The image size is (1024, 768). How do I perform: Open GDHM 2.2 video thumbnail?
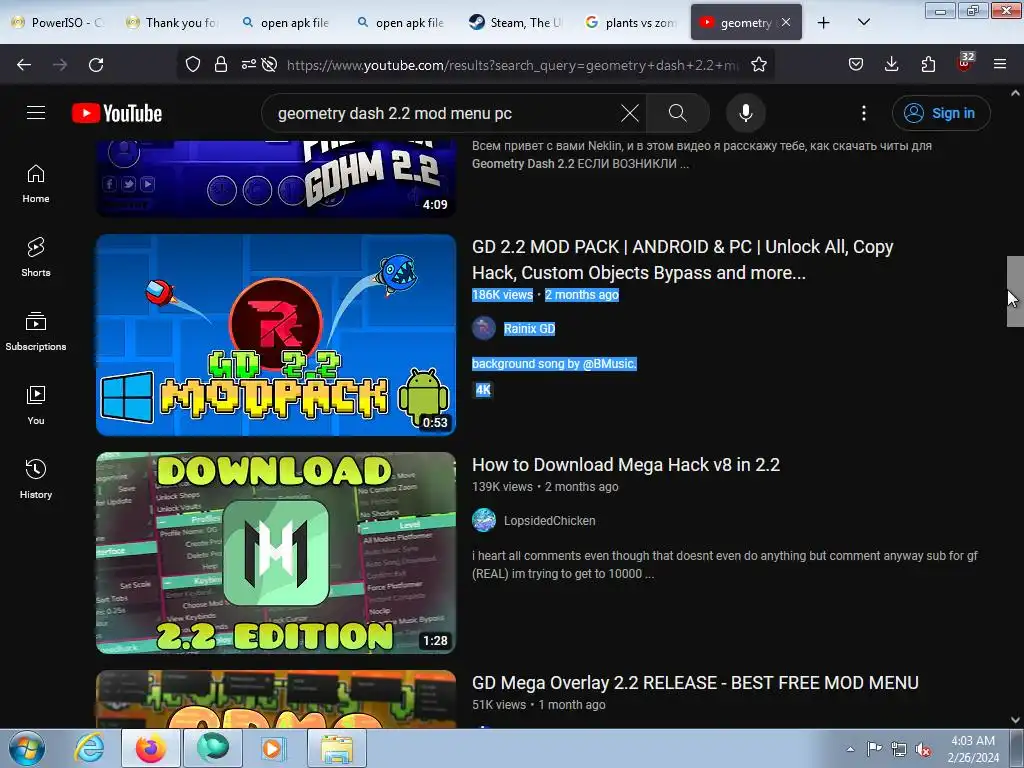point(276,178)
